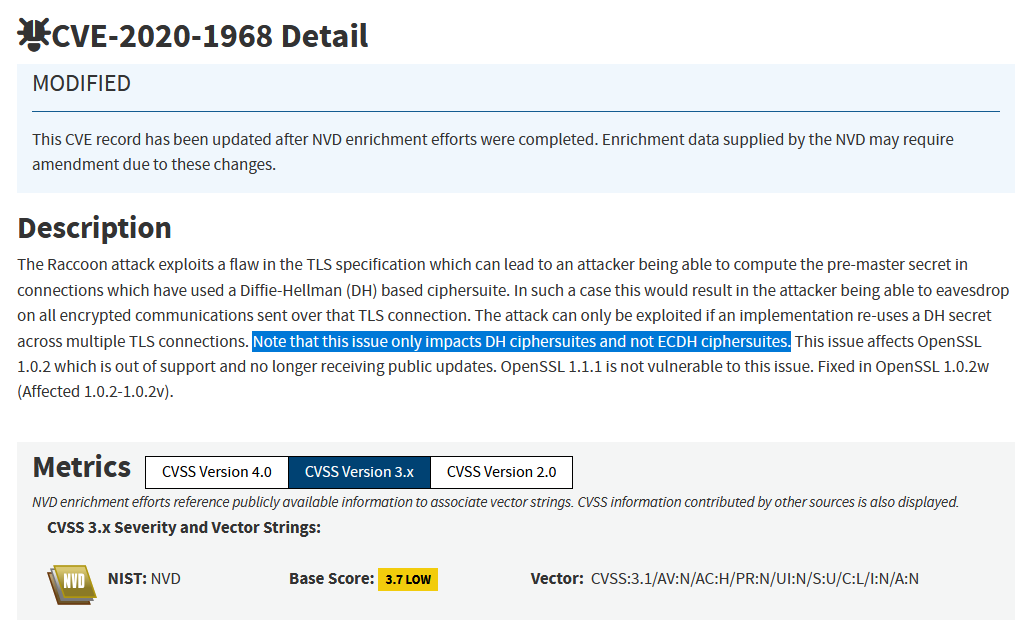
Task: Click the 3.7 LOW base score badge
Action: point(407,579)
